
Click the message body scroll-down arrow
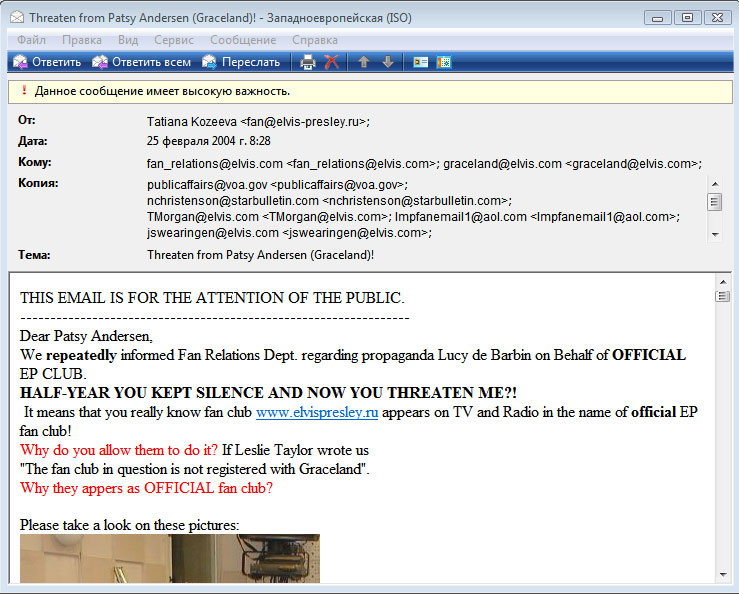[x=723, y=575]
